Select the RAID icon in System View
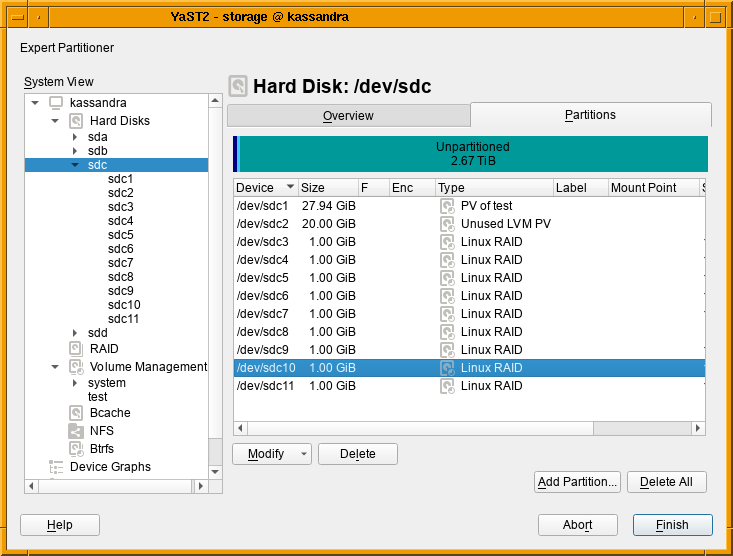Viewport: 733px width, 556px height. coord(76,349)
